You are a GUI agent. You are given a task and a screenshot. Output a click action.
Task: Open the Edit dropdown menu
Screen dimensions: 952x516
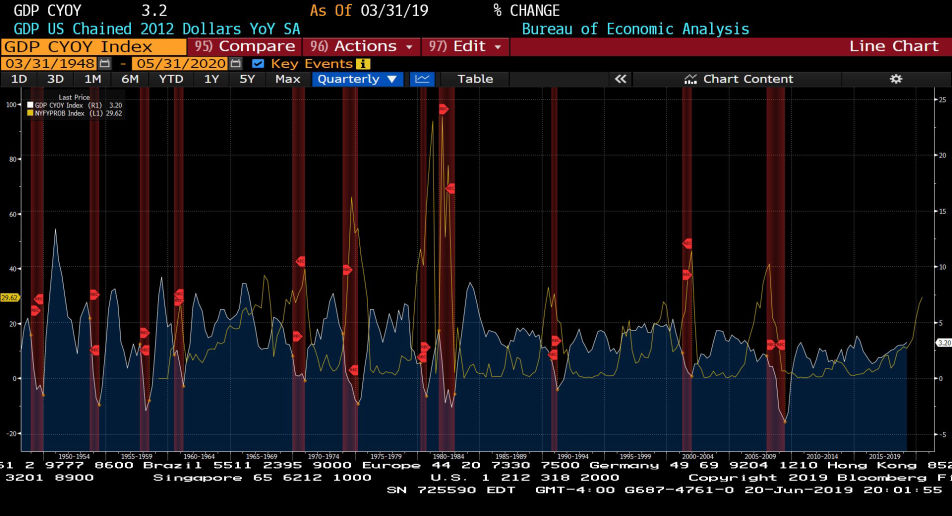464,47
